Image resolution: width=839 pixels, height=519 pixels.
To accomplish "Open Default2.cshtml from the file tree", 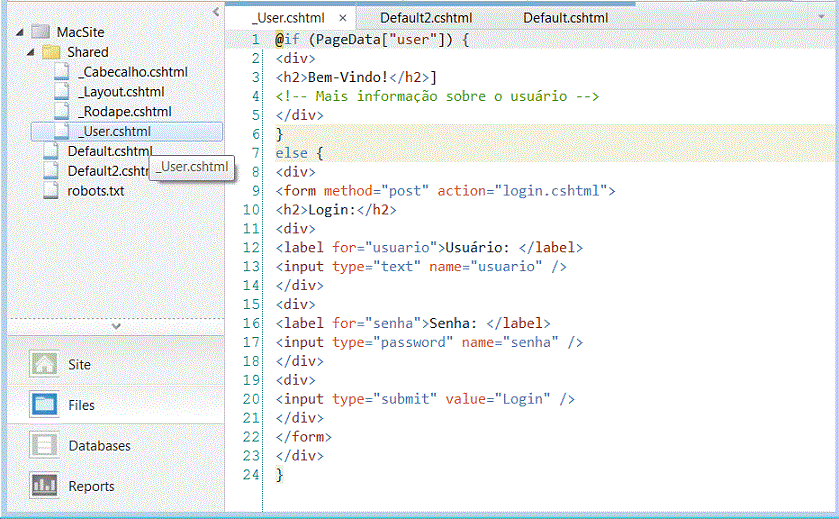I will [108, 171].
